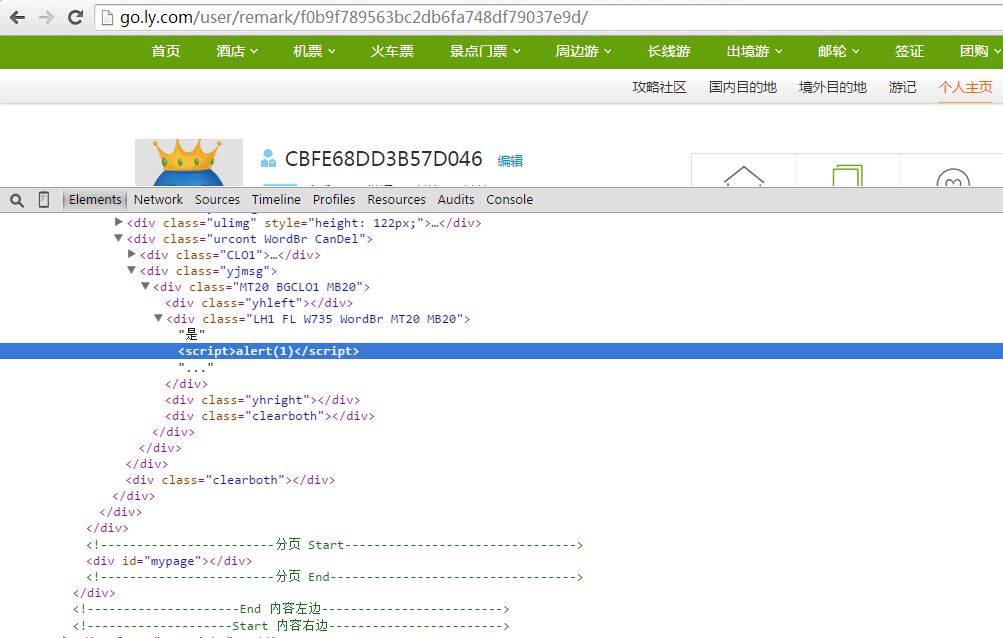
Task: Open the 邮轮 navigation dropdown
Action: coord(839,51)
